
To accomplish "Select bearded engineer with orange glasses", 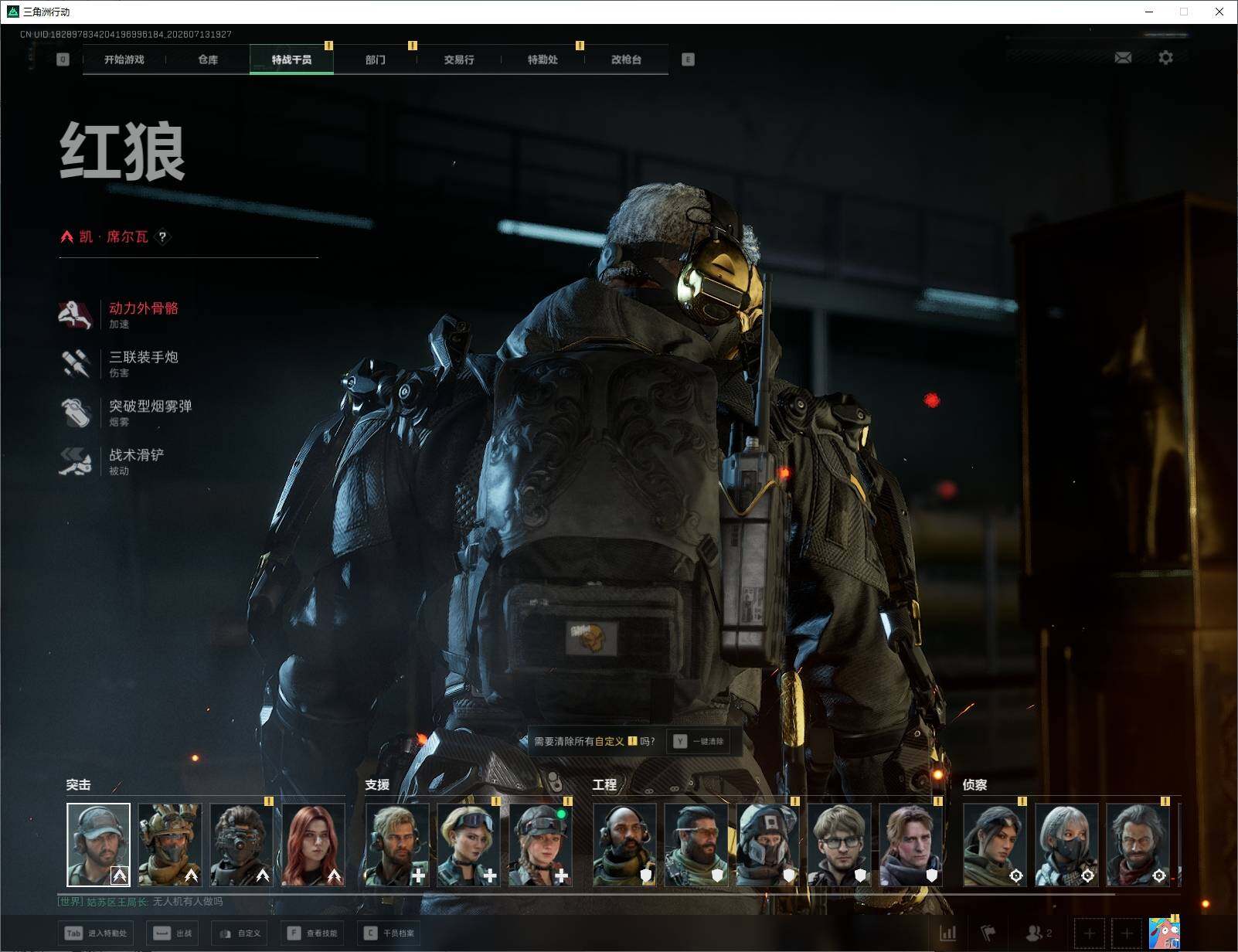I will (x=696, y=845).
